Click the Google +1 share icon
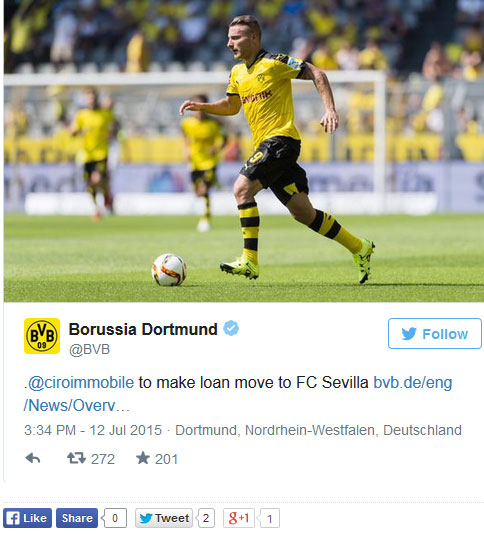The height and width of the screenshot is (536, 484). click(x=239, y=518)
